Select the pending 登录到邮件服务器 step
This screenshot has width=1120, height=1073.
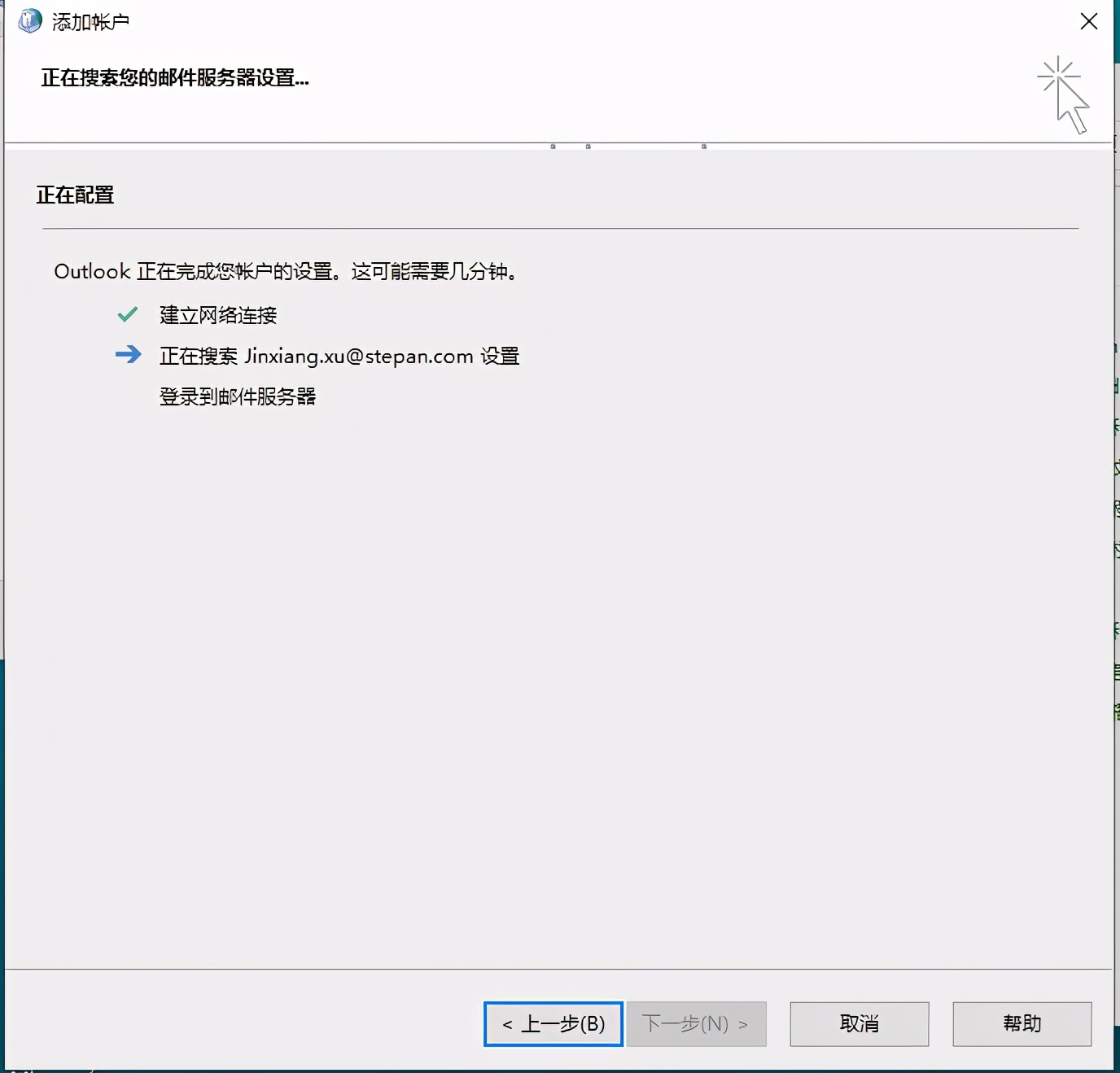[238, 396]
